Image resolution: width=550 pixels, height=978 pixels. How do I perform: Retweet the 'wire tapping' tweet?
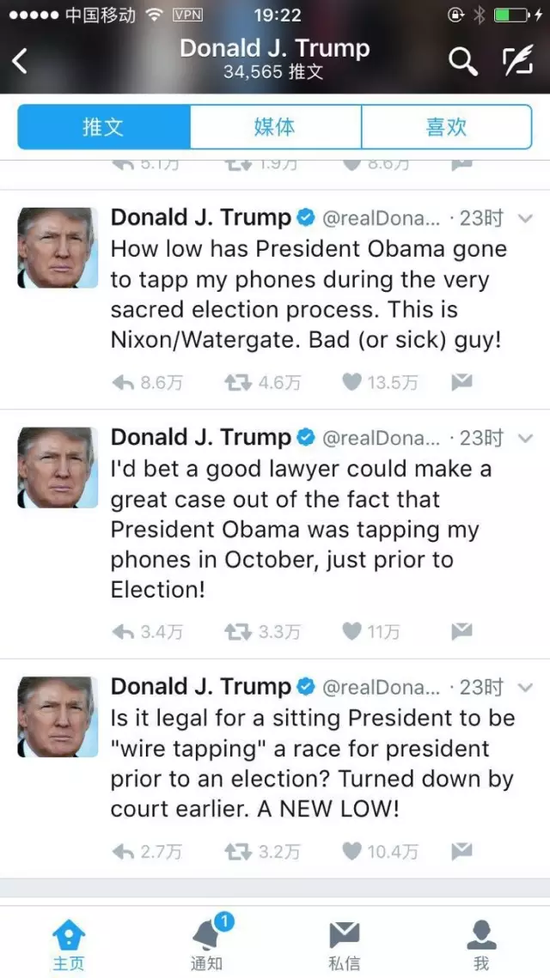(239, 851)
